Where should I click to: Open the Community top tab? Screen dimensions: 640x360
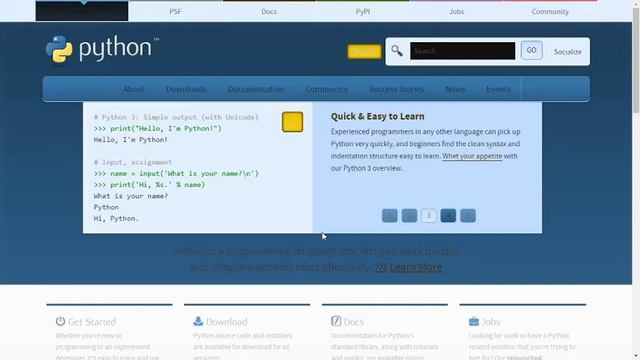click(x=550, y=11)
